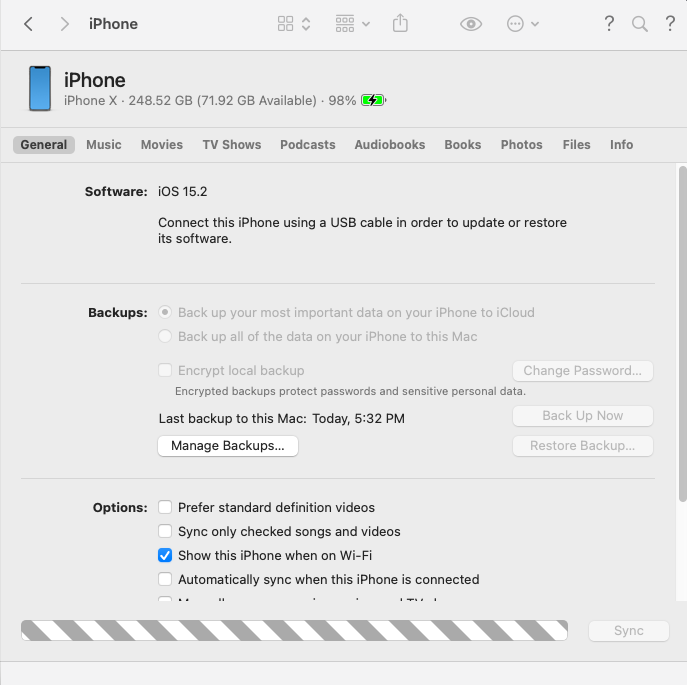The width and height of the screenshot is (687, 685).
Task: Click the striped sync progress bar
Action: (294, 630)
